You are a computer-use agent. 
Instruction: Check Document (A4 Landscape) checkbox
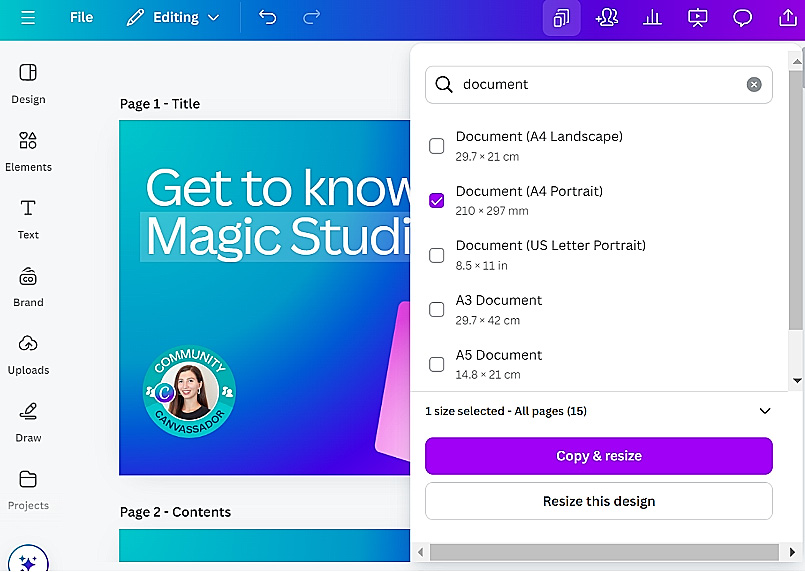436,146
